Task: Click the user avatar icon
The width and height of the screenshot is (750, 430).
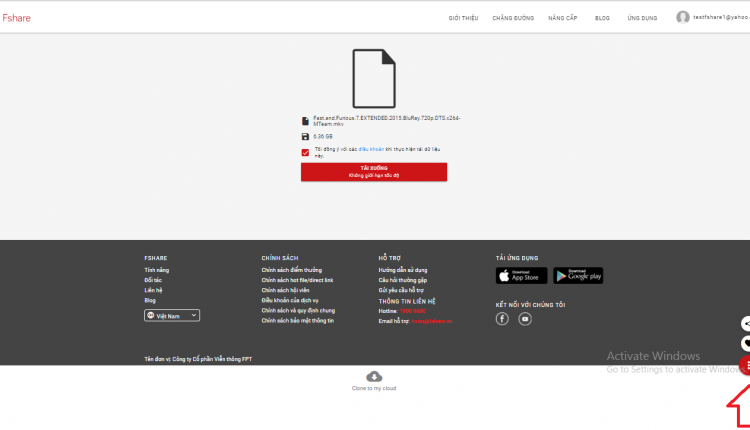Action: [683, 17]
